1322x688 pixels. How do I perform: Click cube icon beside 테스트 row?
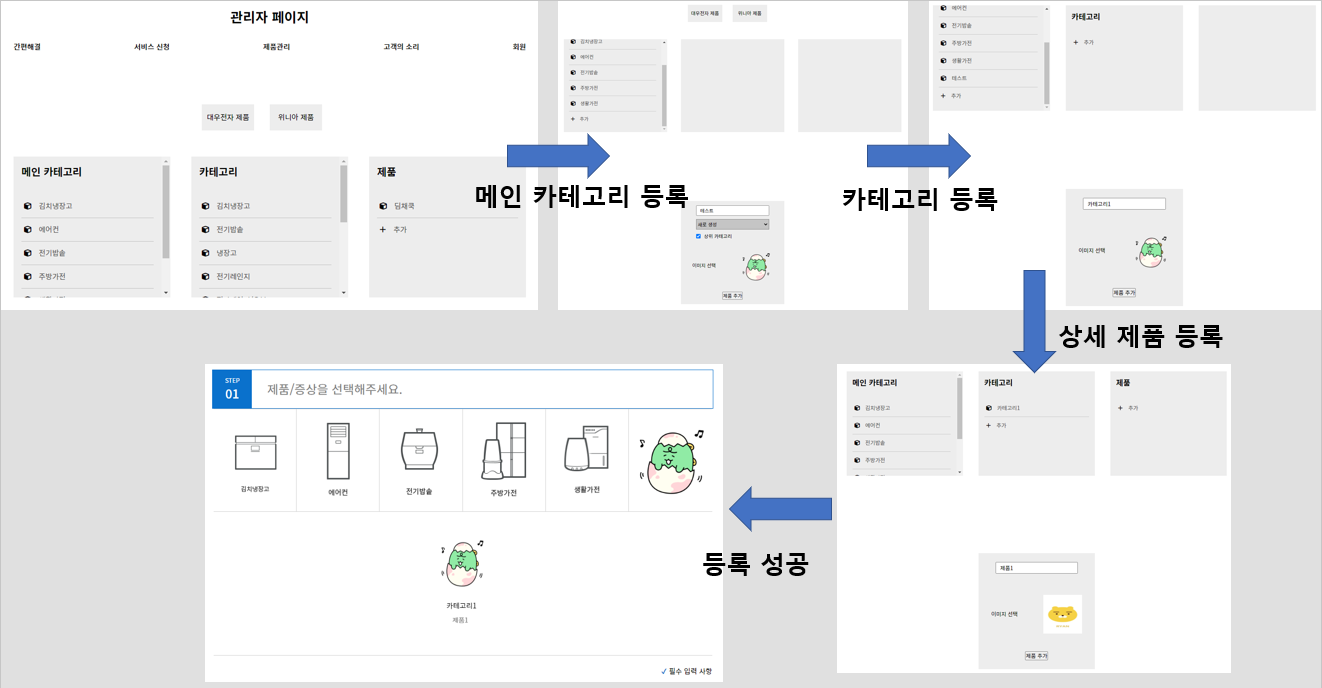pos(943,78)
